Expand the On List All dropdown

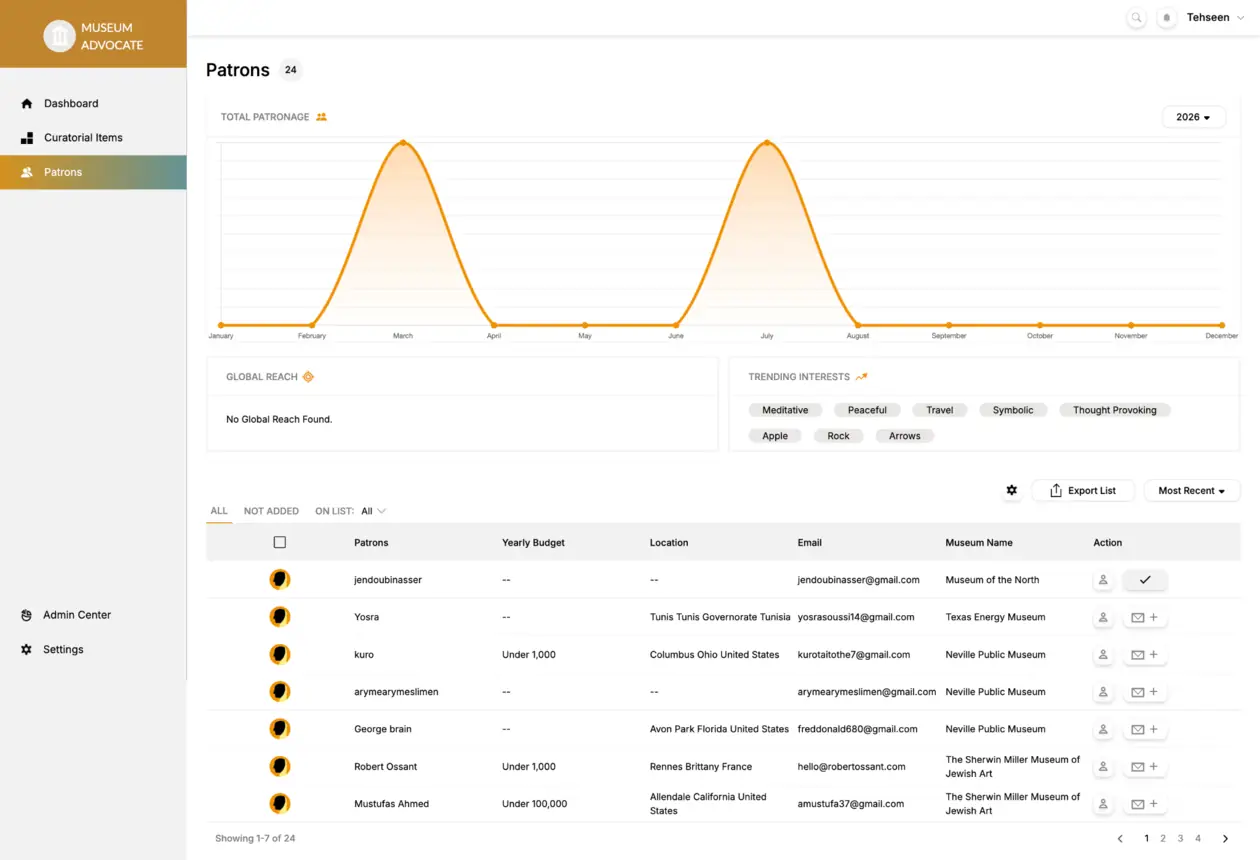[373, 511]
